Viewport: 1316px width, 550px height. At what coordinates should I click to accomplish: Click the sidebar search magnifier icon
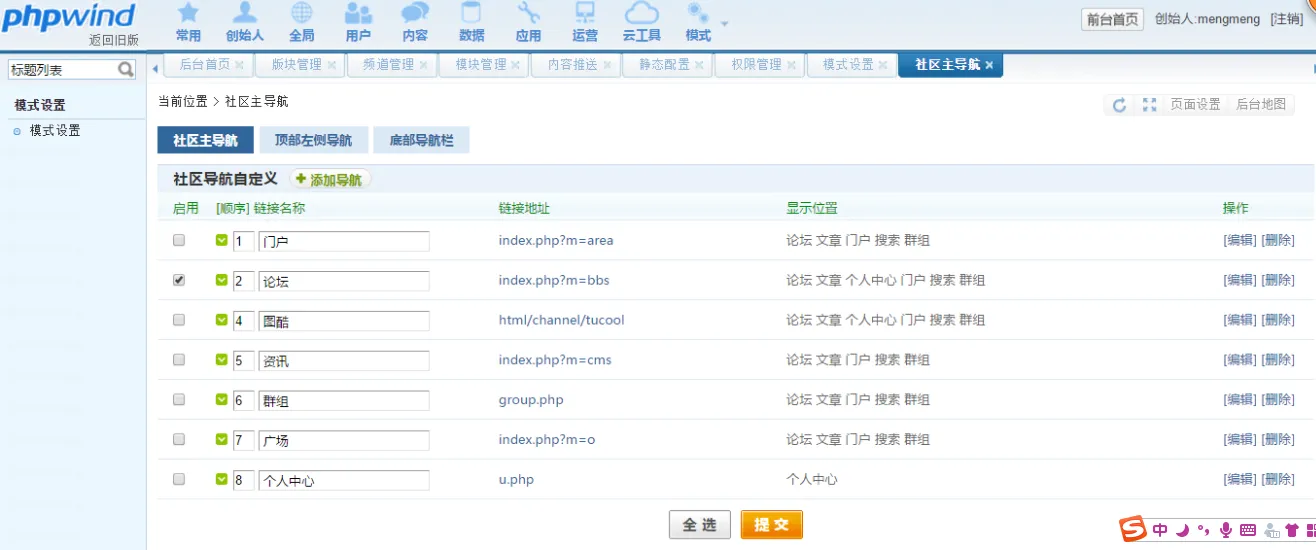pos(126,69)
